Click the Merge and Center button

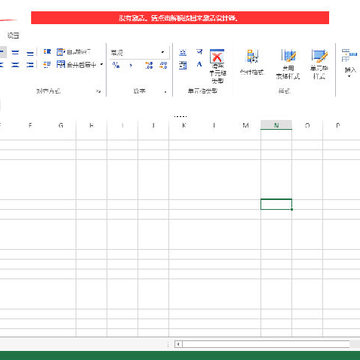tap(77, 65)
